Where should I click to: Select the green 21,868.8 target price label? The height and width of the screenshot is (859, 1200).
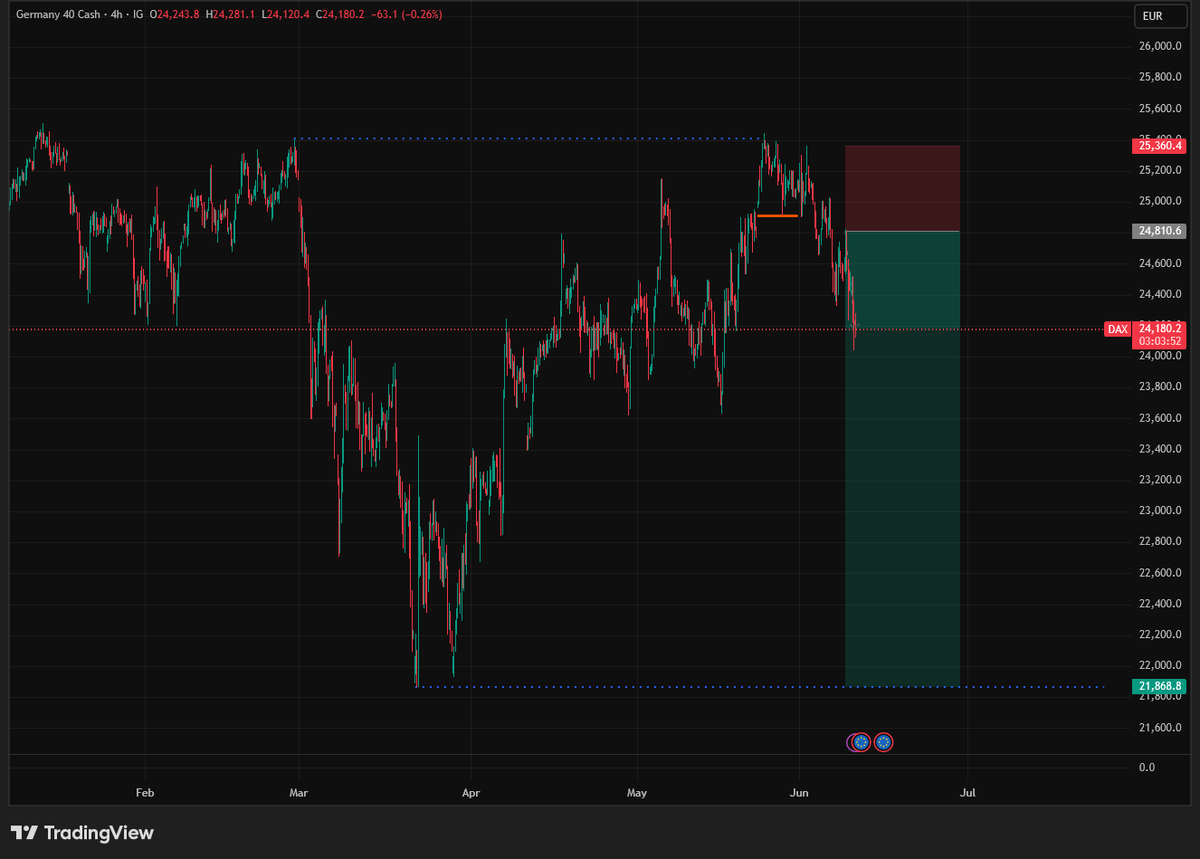pyautogui.click(x=1159, y=686)
